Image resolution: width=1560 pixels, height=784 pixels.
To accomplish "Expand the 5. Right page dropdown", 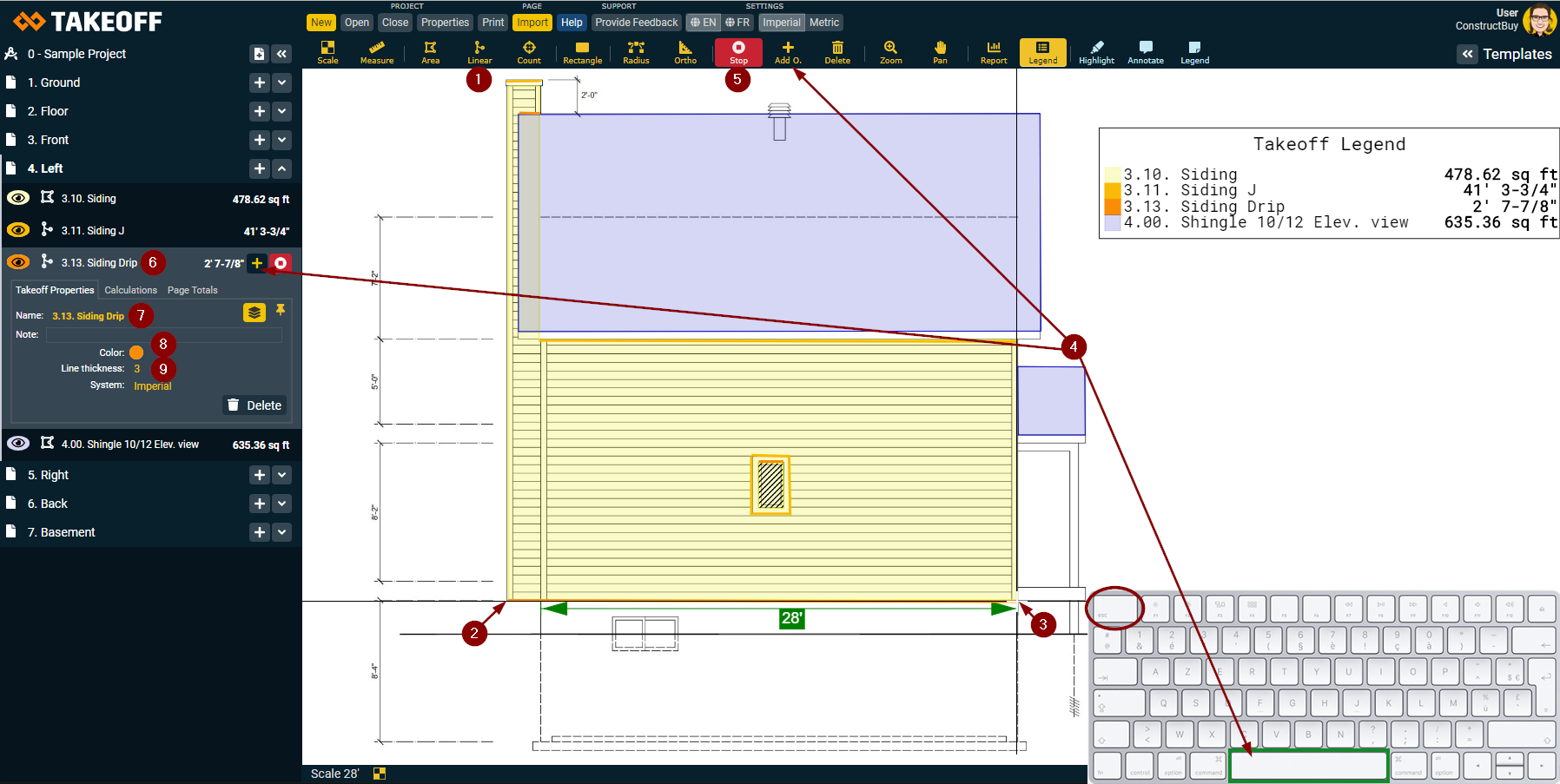I will pos(282,475).
